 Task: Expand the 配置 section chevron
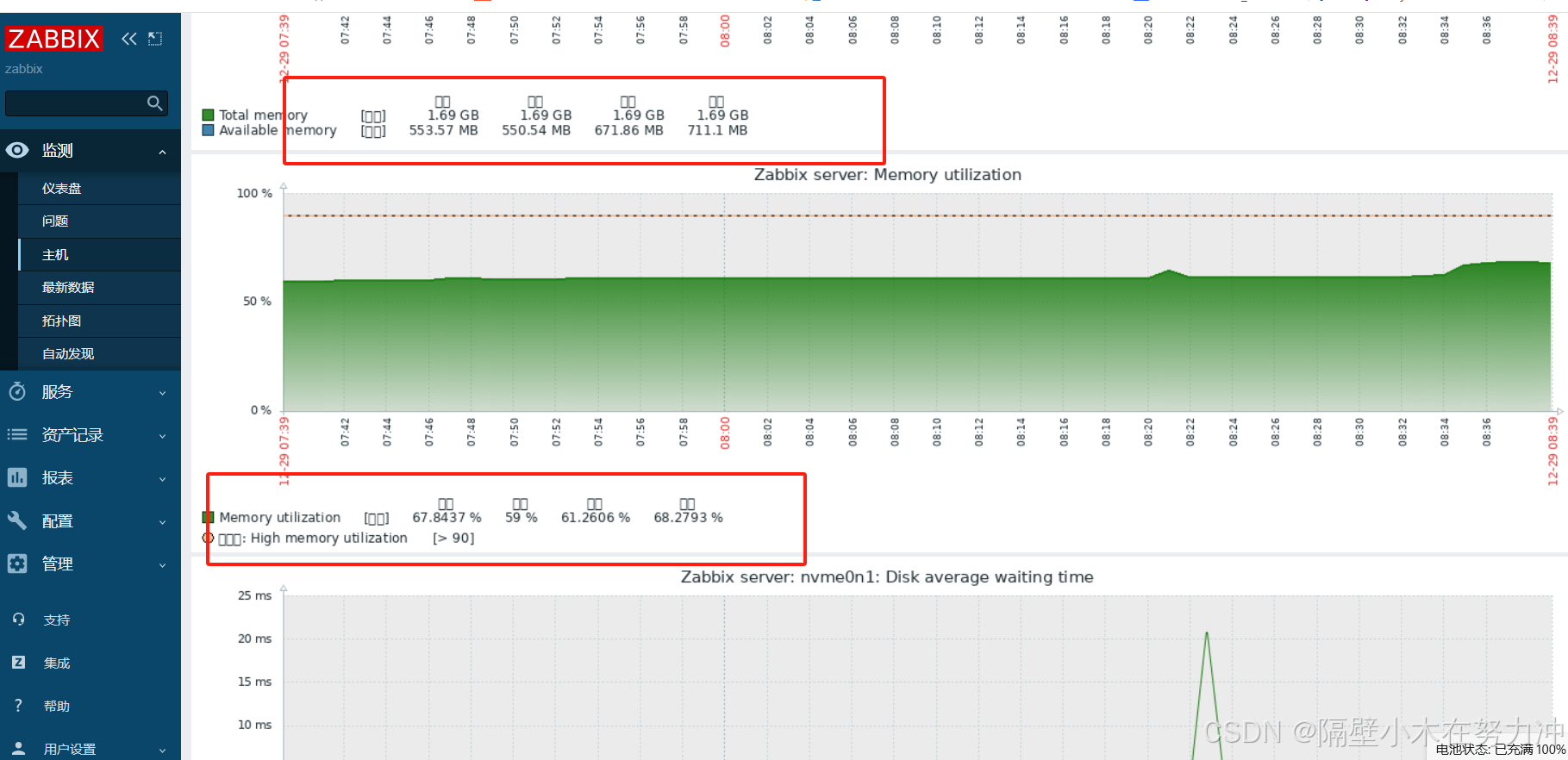point(162,522)
